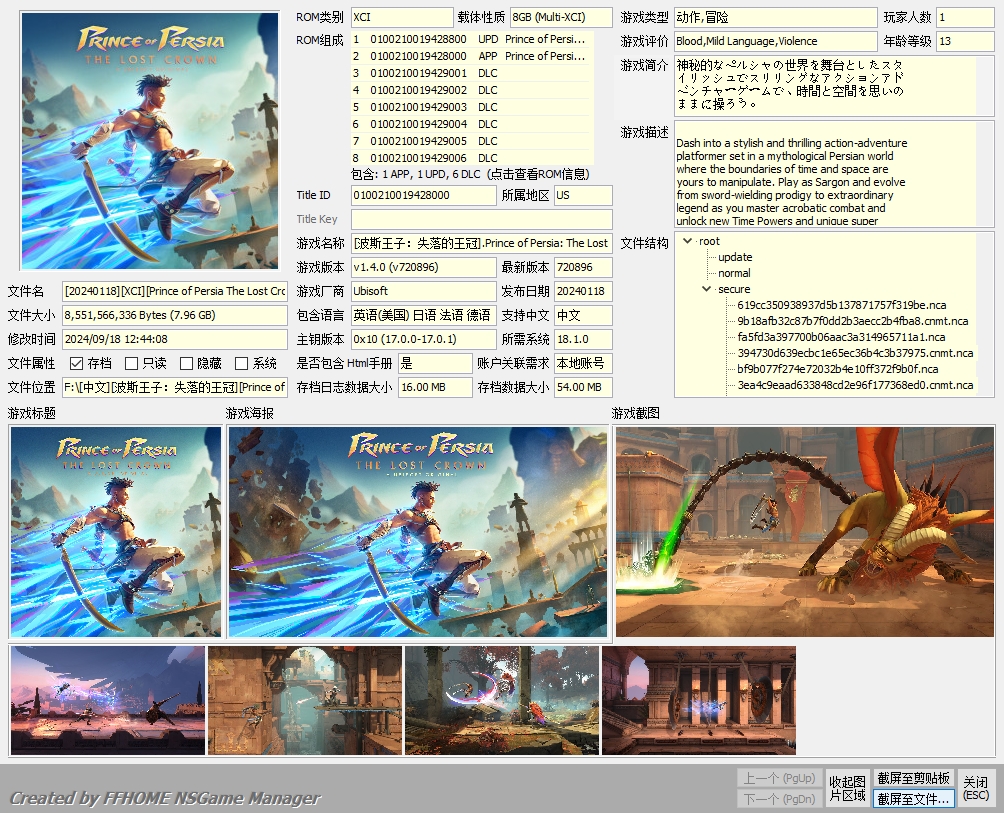
Task: Click the 修改时间 field 2024/09/18 12:44:08
Action: (x=175, y=339)
